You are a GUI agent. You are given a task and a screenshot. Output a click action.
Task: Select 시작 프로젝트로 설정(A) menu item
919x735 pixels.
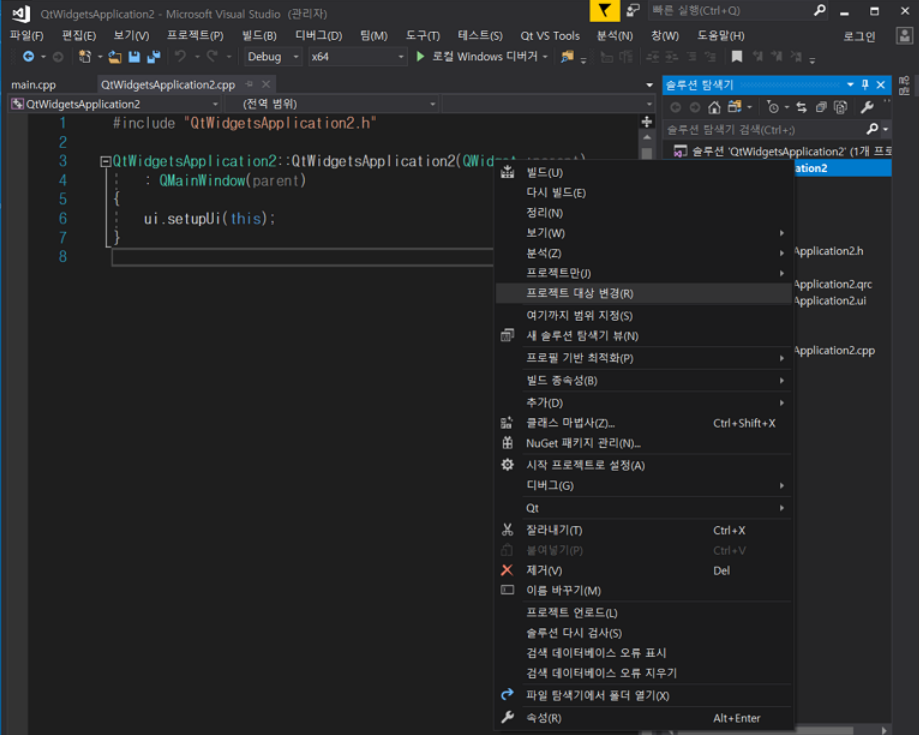642,465
